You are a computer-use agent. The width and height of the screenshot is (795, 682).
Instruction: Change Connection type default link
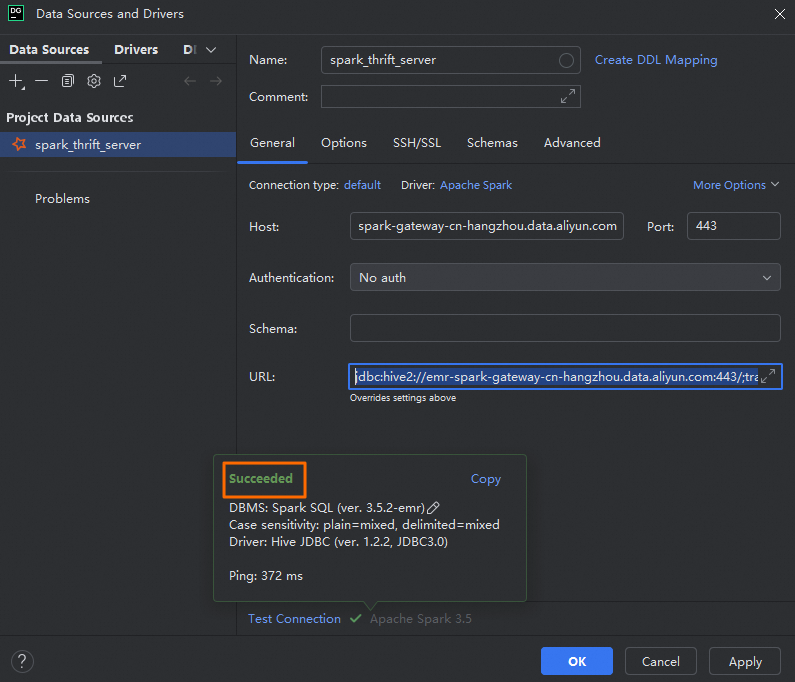(362, 185)
